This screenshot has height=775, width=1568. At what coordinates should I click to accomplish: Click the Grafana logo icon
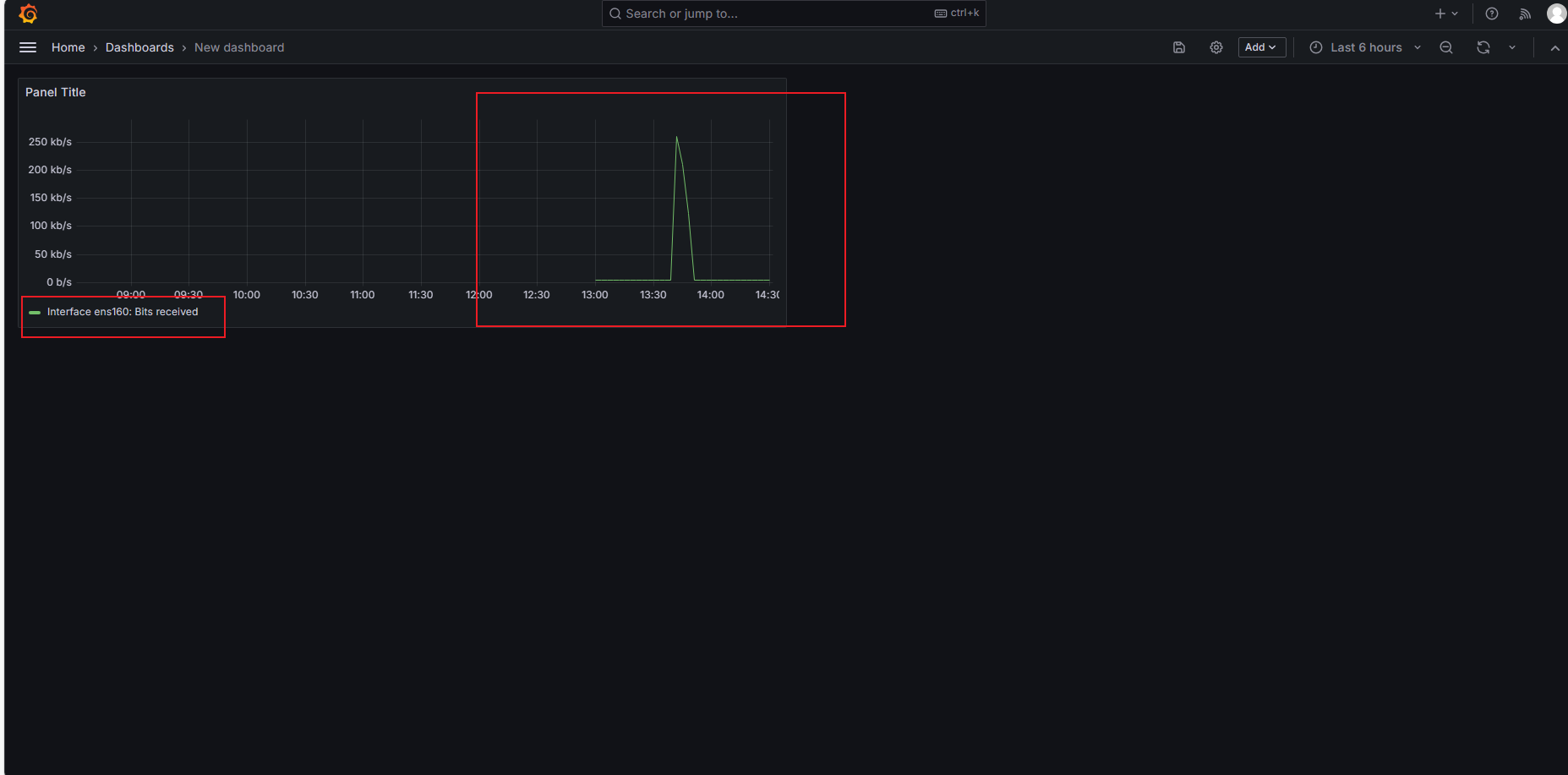(28, 14)
